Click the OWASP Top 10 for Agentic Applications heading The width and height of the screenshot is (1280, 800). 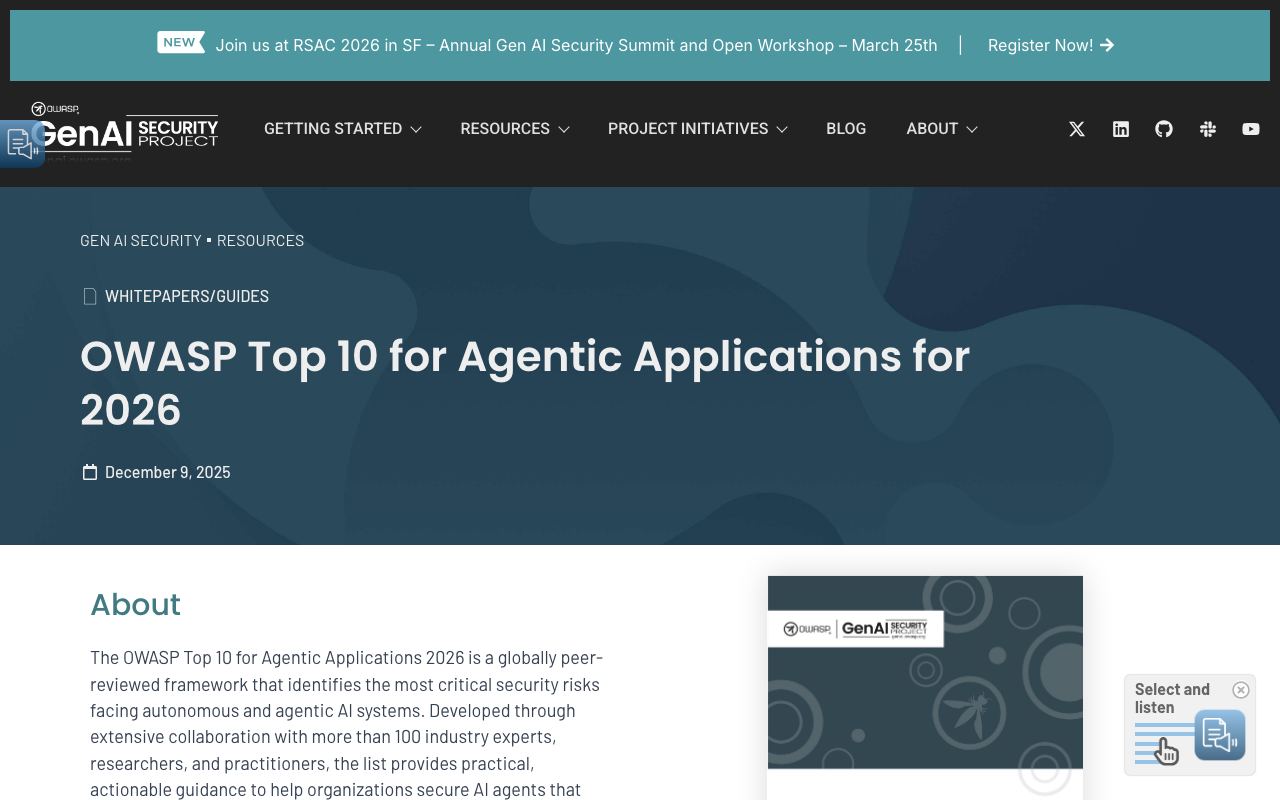click(525, 383)
